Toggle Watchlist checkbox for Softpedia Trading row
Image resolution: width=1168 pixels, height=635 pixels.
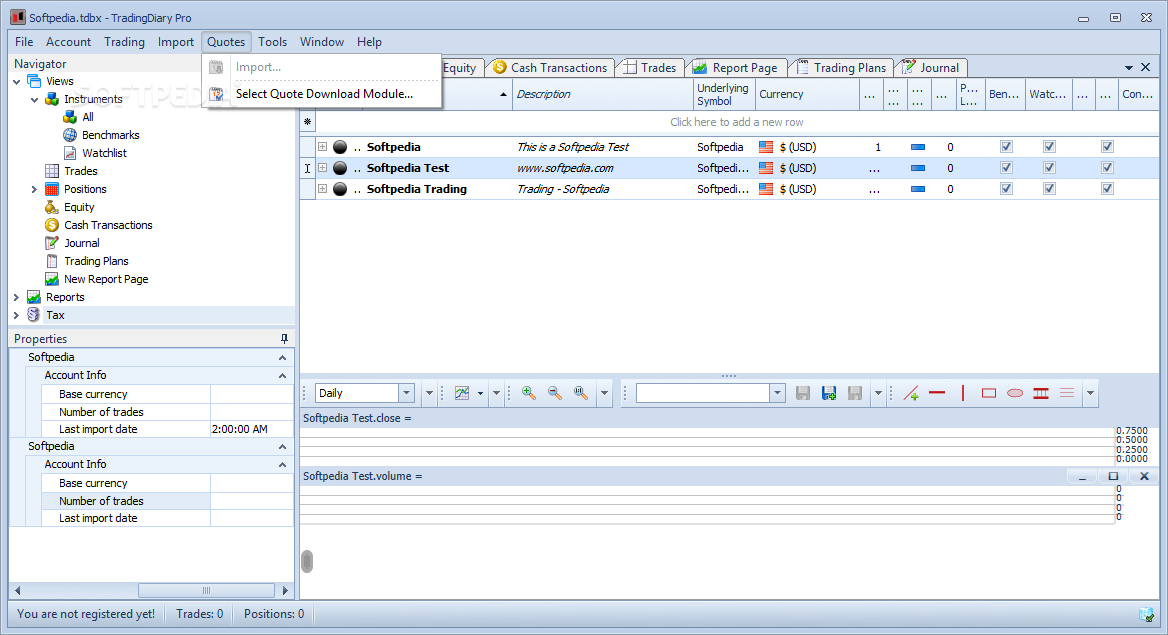[1049, 189]
